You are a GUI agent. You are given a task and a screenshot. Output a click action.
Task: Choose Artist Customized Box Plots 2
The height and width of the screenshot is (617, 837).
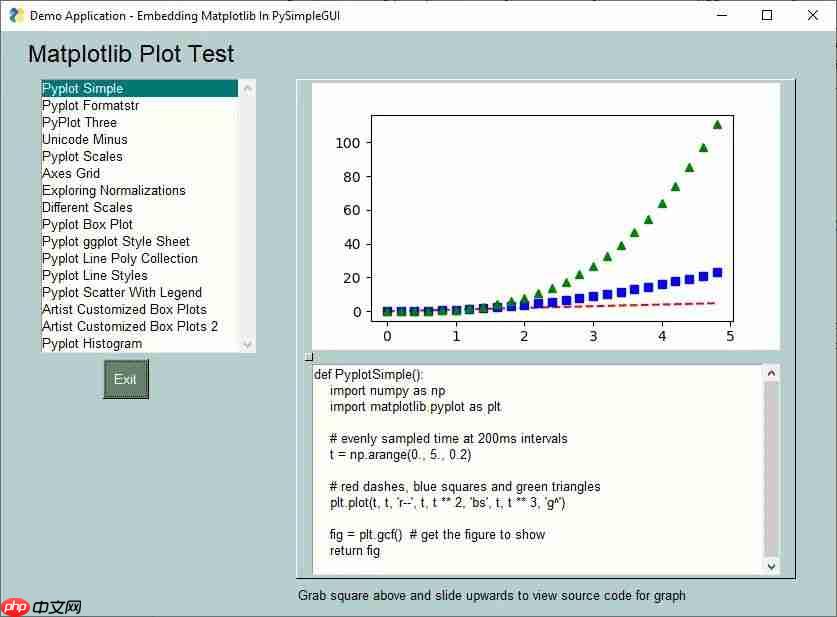point(139,326)
